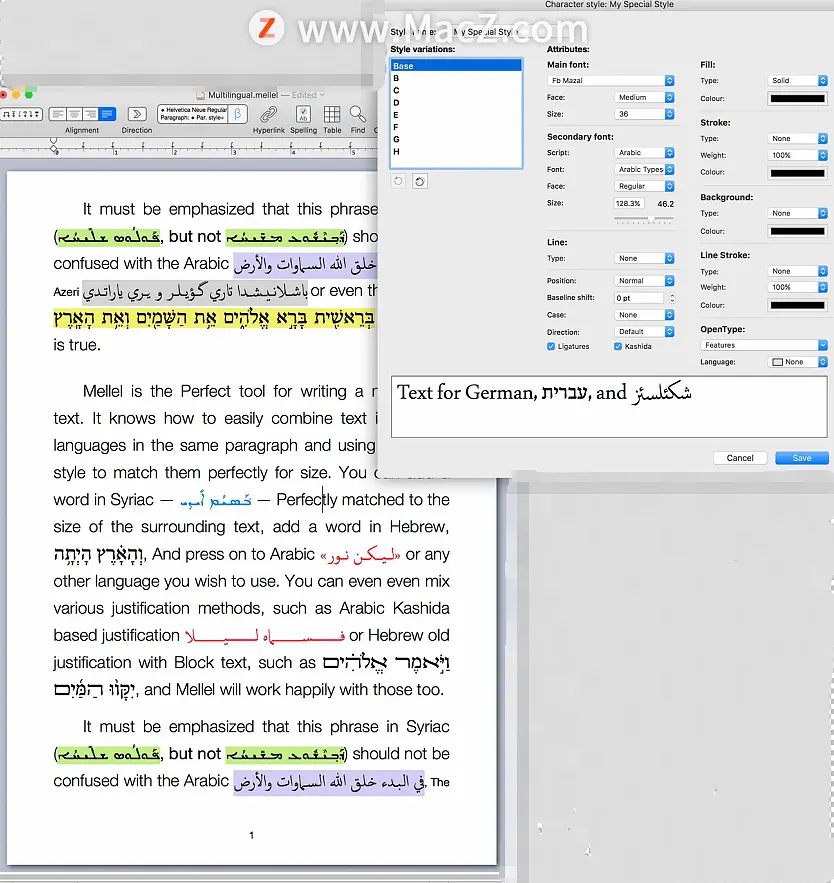Open the beta character style icon
Image resolution: width=834 pixels, height=883 pixels.
click(x=238, y=114)
